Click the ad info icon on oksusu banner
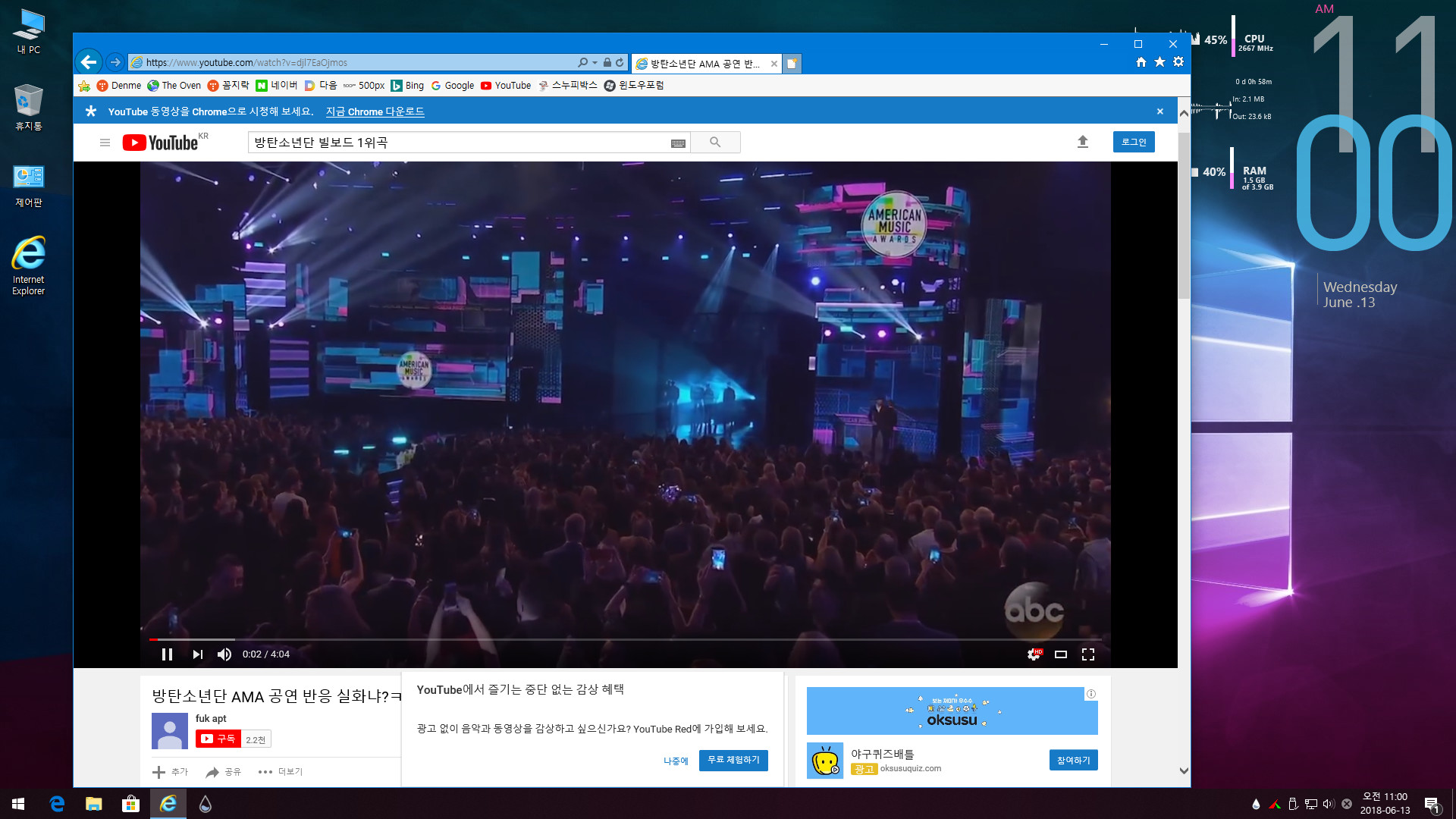 tap(1091, 694)
